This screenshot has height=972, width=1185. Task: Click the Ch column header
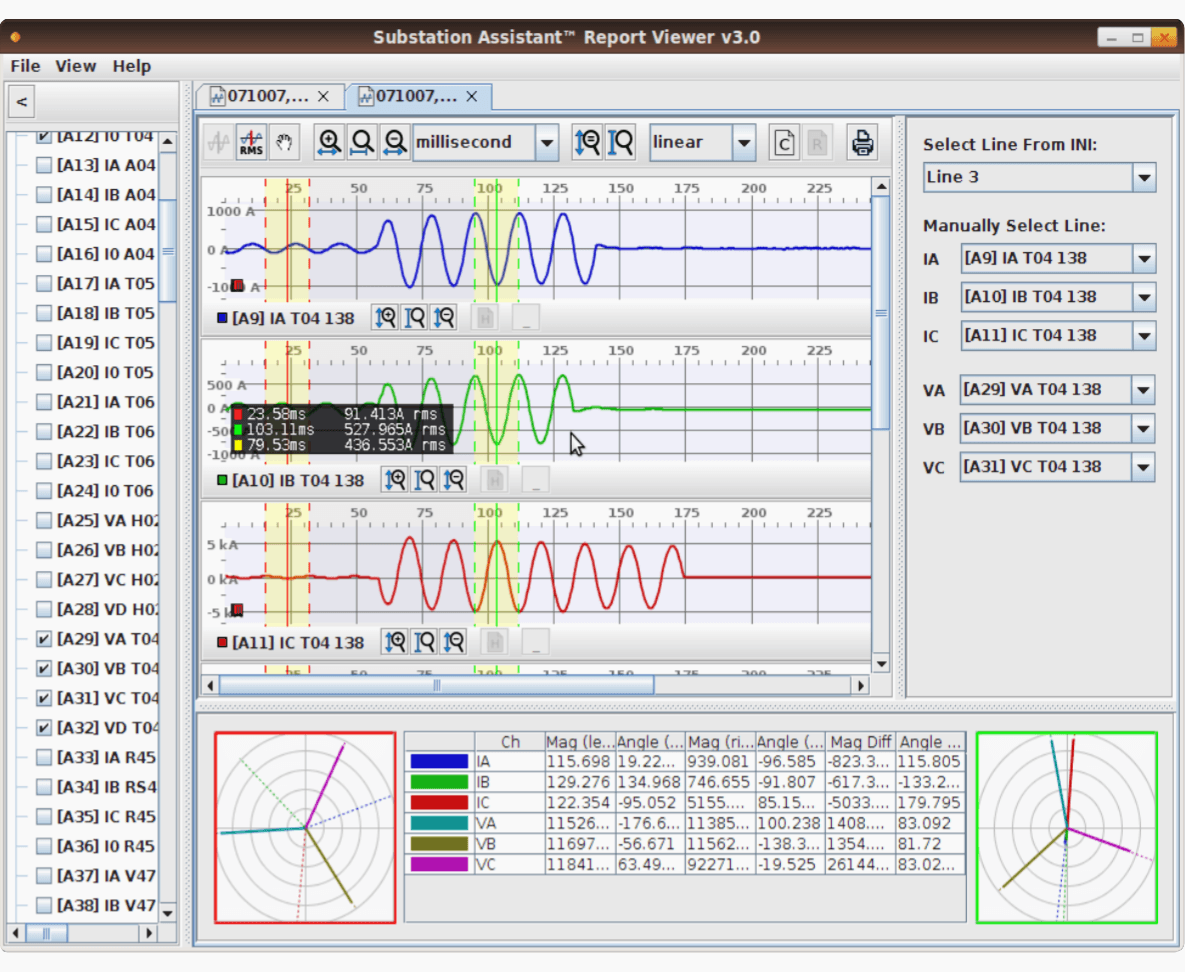point(510,741)
